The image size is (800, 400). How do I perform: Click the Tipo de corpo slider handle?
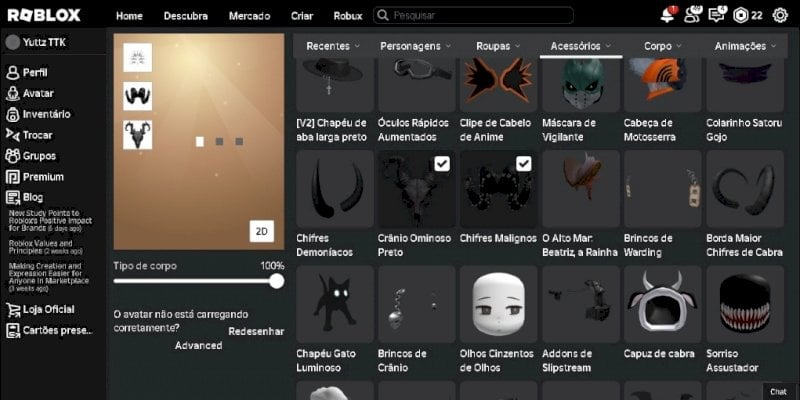click(277, 281)
